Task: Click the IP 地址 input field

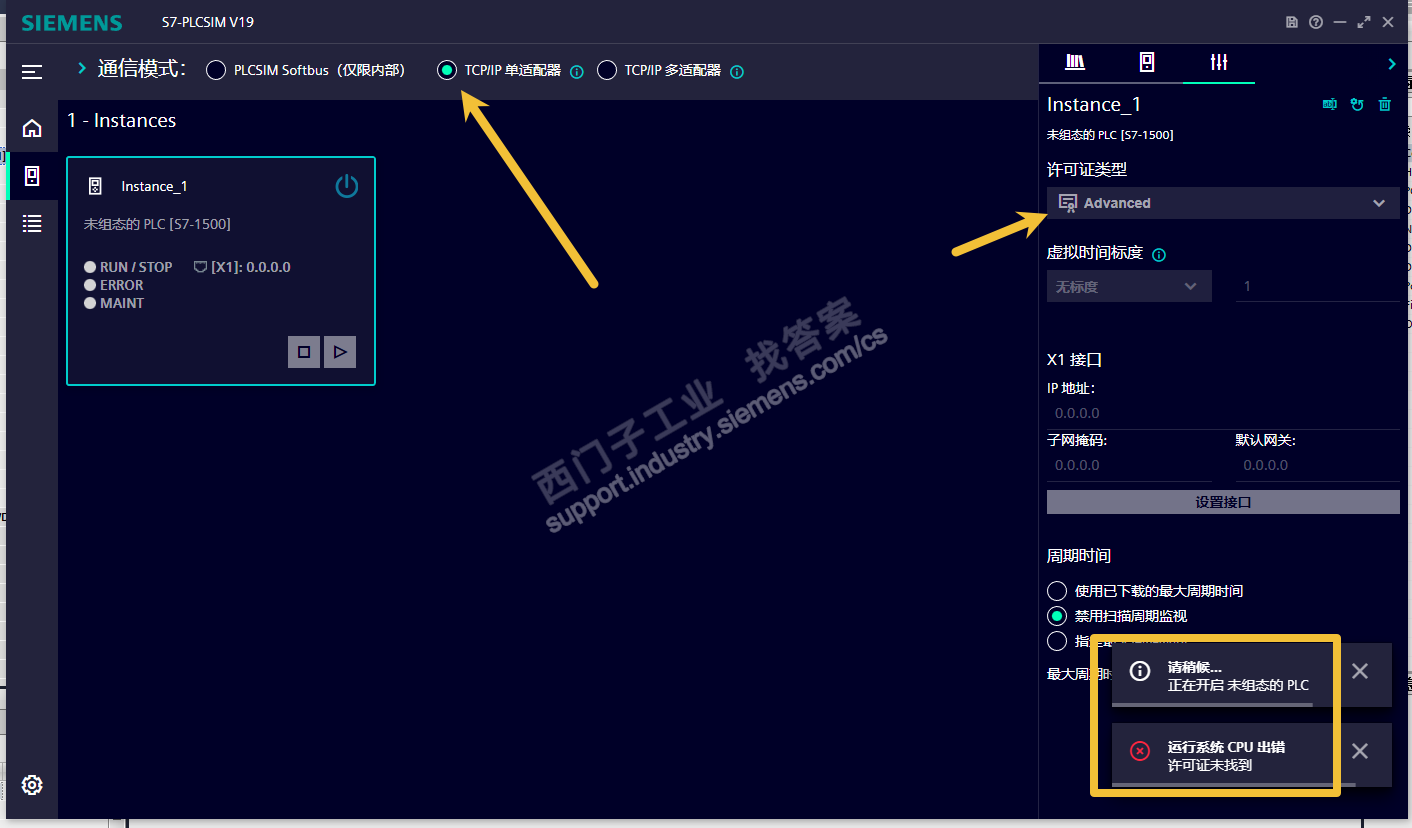Action: coord(1223,413)
